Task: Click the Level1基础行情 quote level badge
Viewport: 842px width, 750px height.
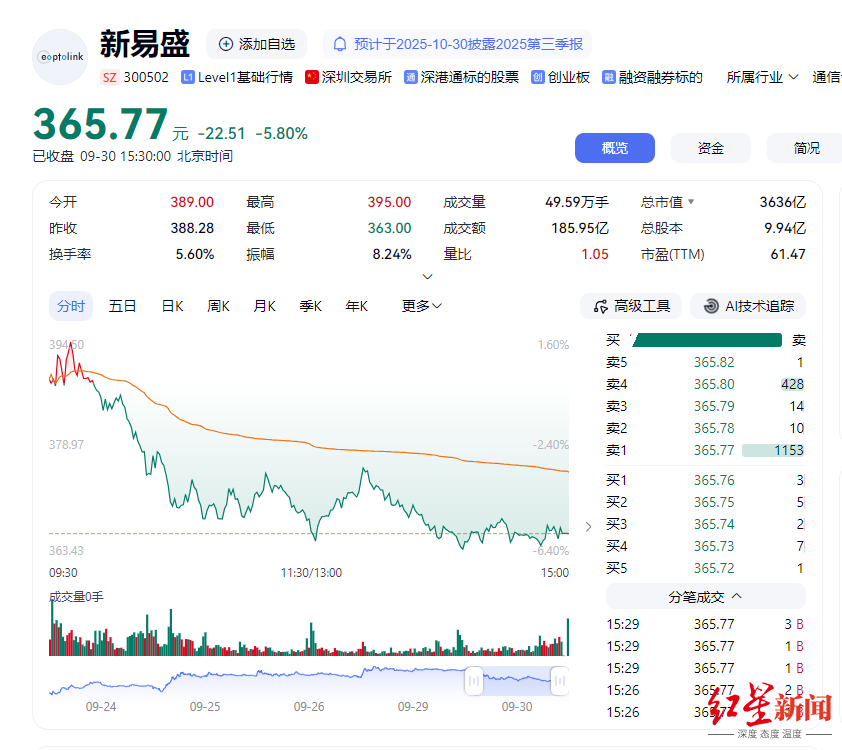Action: (x=236, y=76)
